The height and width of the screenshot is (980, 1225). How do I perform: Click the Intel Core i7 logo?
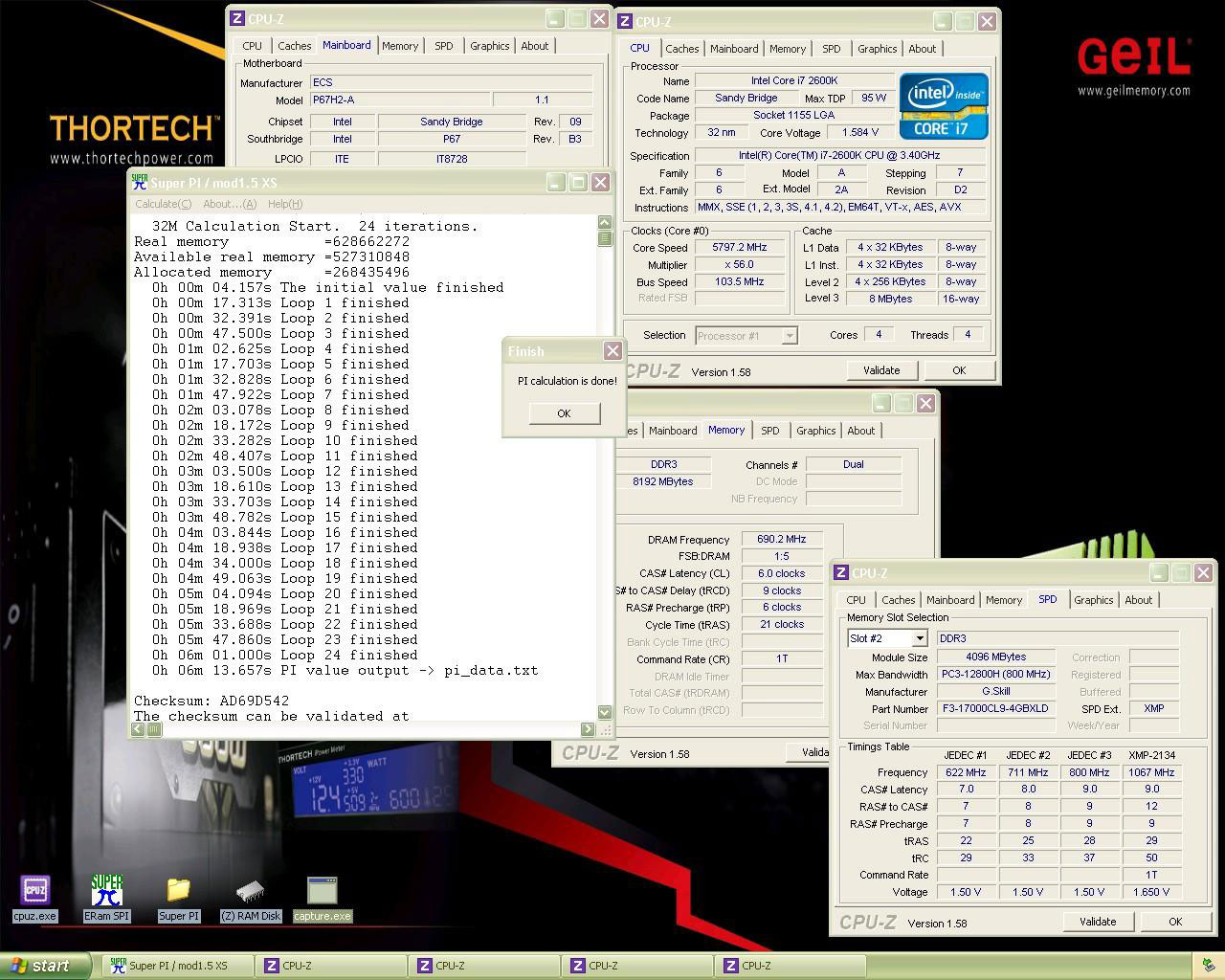tap(943, 106)
